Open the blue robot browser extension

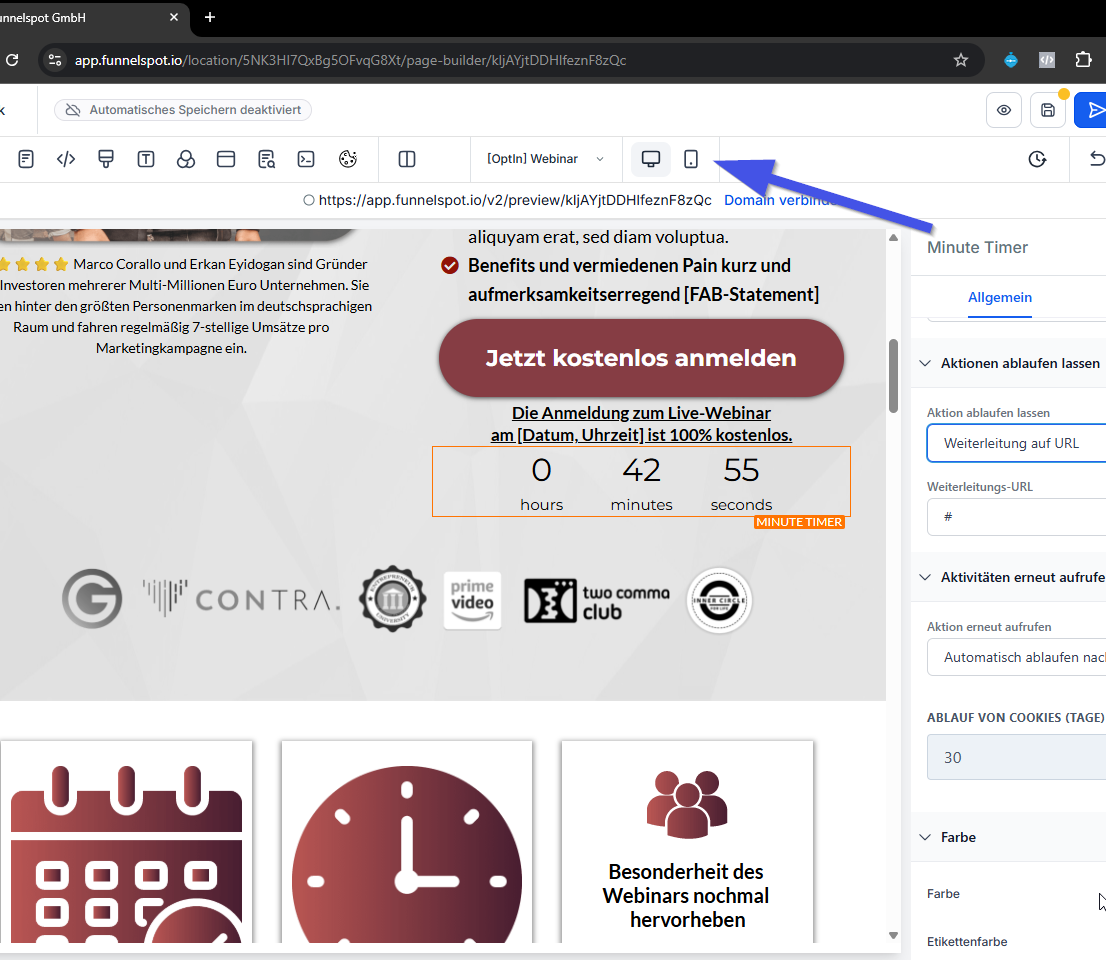[1011, 61]
